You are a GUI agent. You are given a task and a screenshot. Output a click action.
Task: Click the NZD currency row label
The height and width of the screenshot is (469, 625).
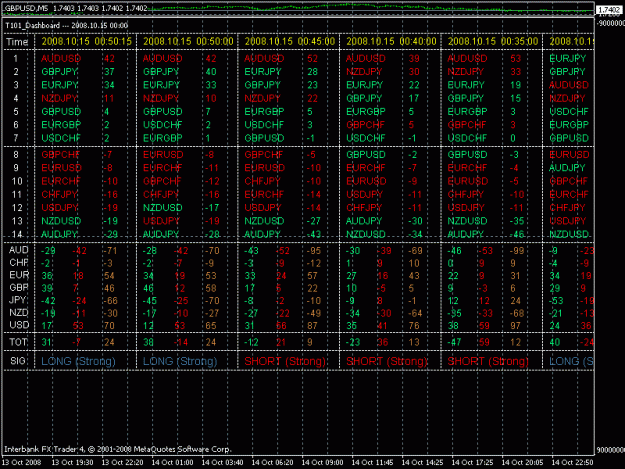[x=19, y=312]
